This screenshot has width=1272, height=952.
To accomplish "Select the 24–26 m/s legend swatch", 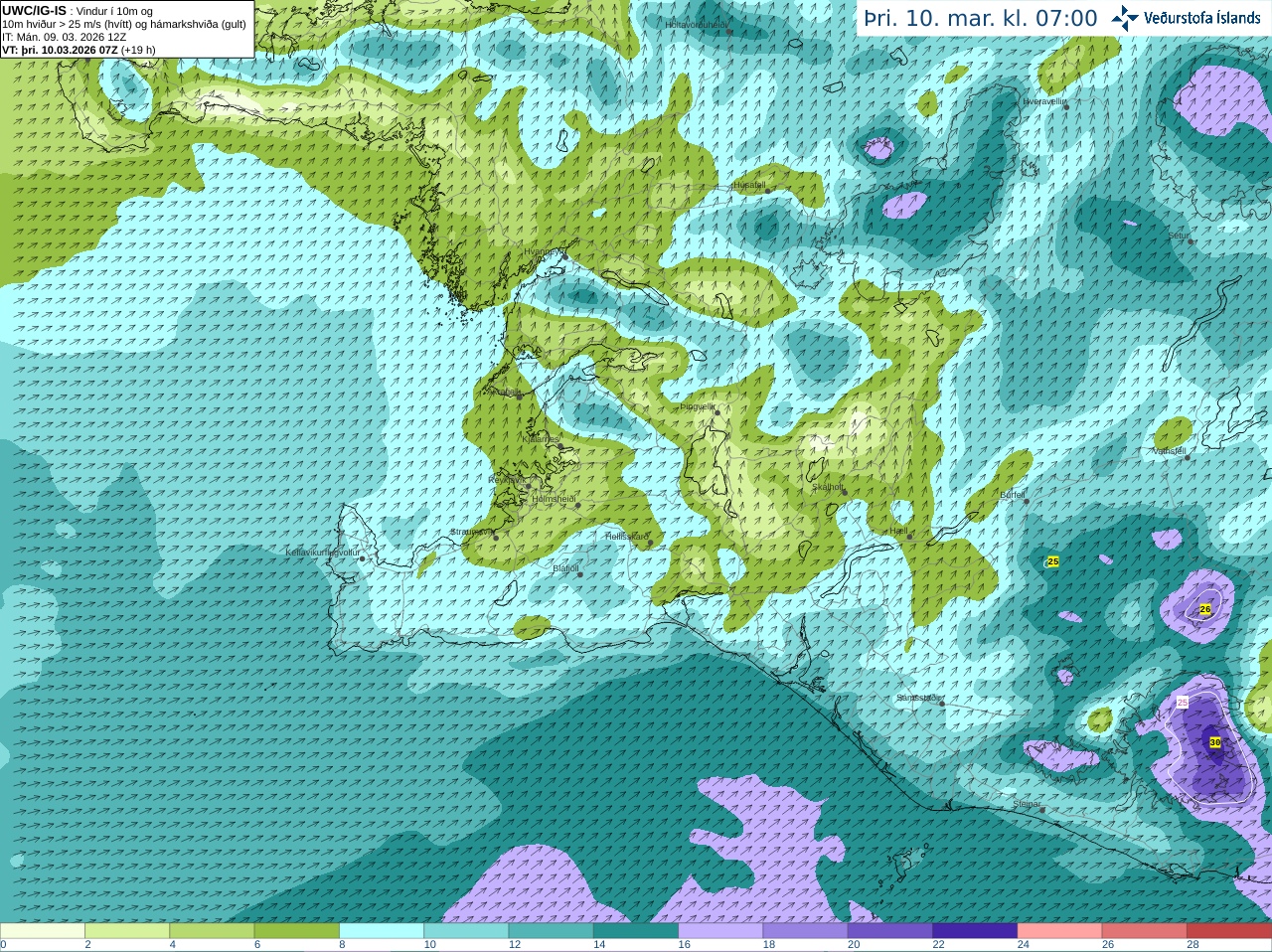I will click(x=1060, y=931).
